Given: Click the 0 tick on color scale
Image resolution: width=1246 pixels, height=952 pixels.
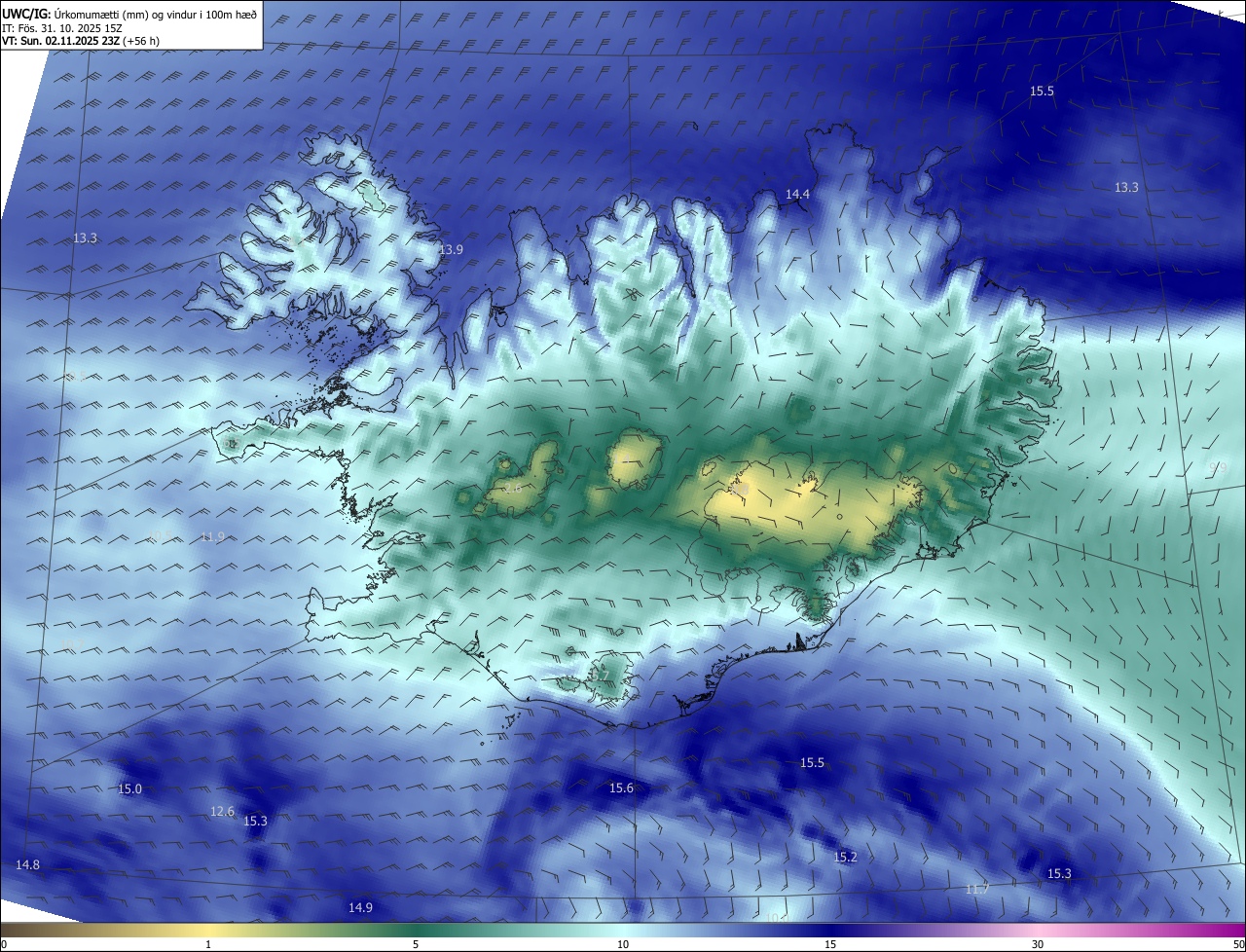Looking at the screenshot, I should click(3, 944).
